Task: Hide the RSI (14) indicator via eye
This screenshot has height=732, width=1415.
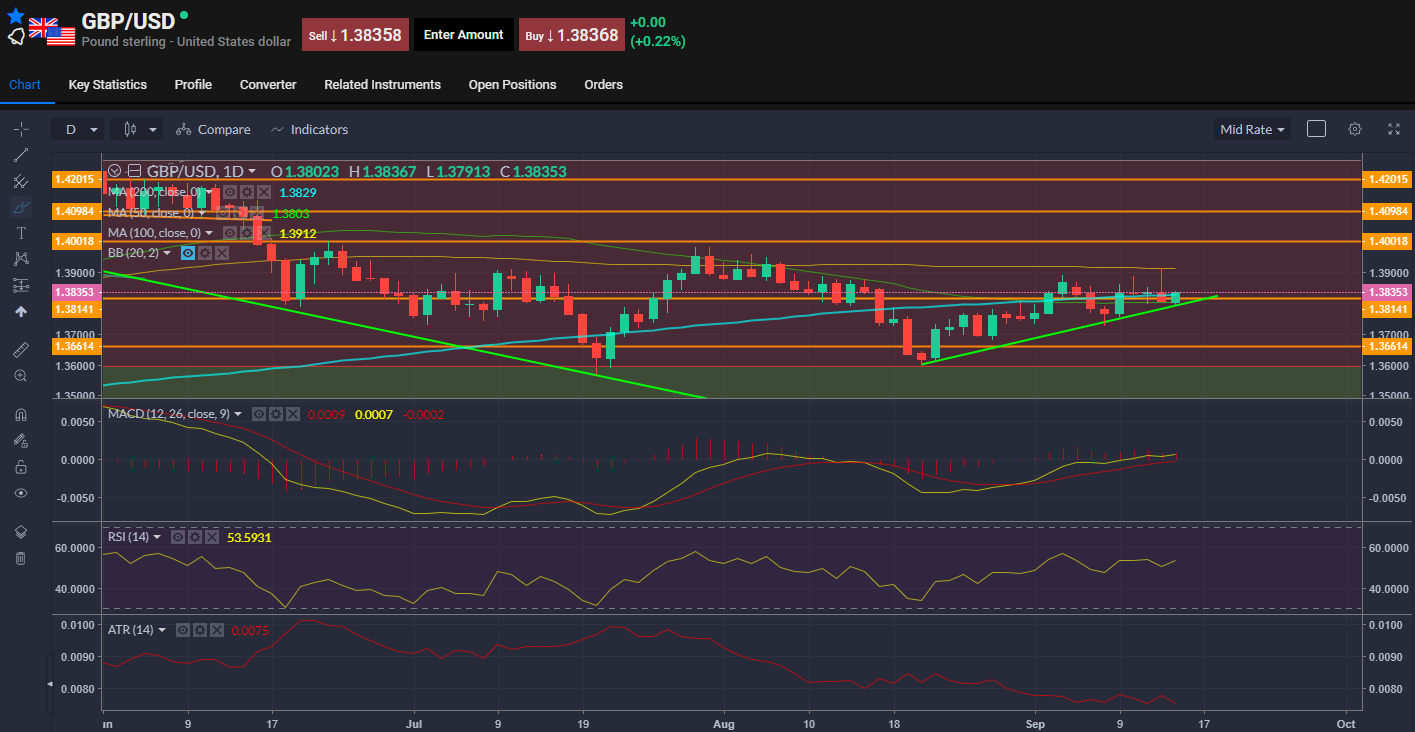Action: 177,537
